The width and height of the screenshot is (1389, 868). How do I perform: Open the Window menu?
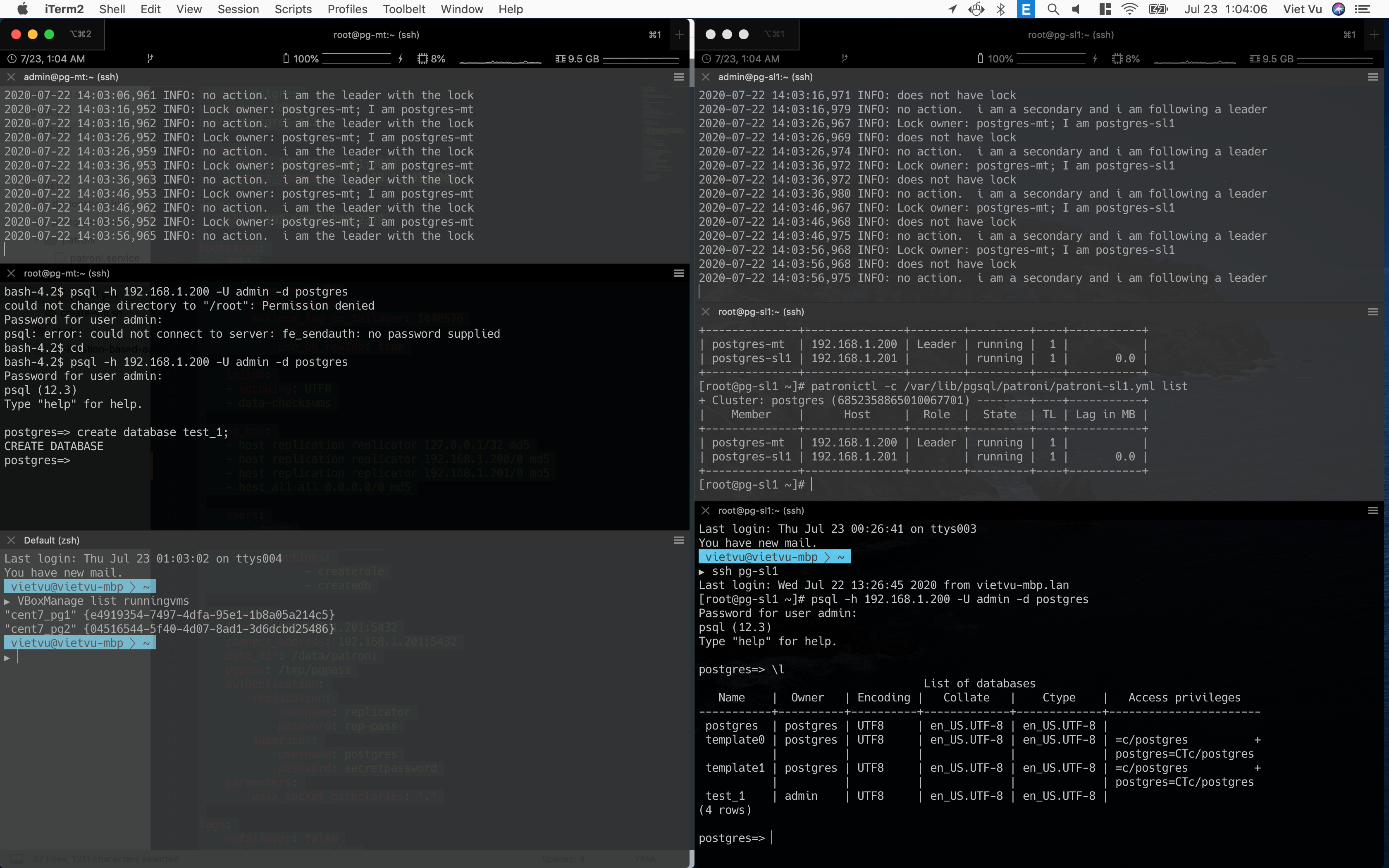461,9
